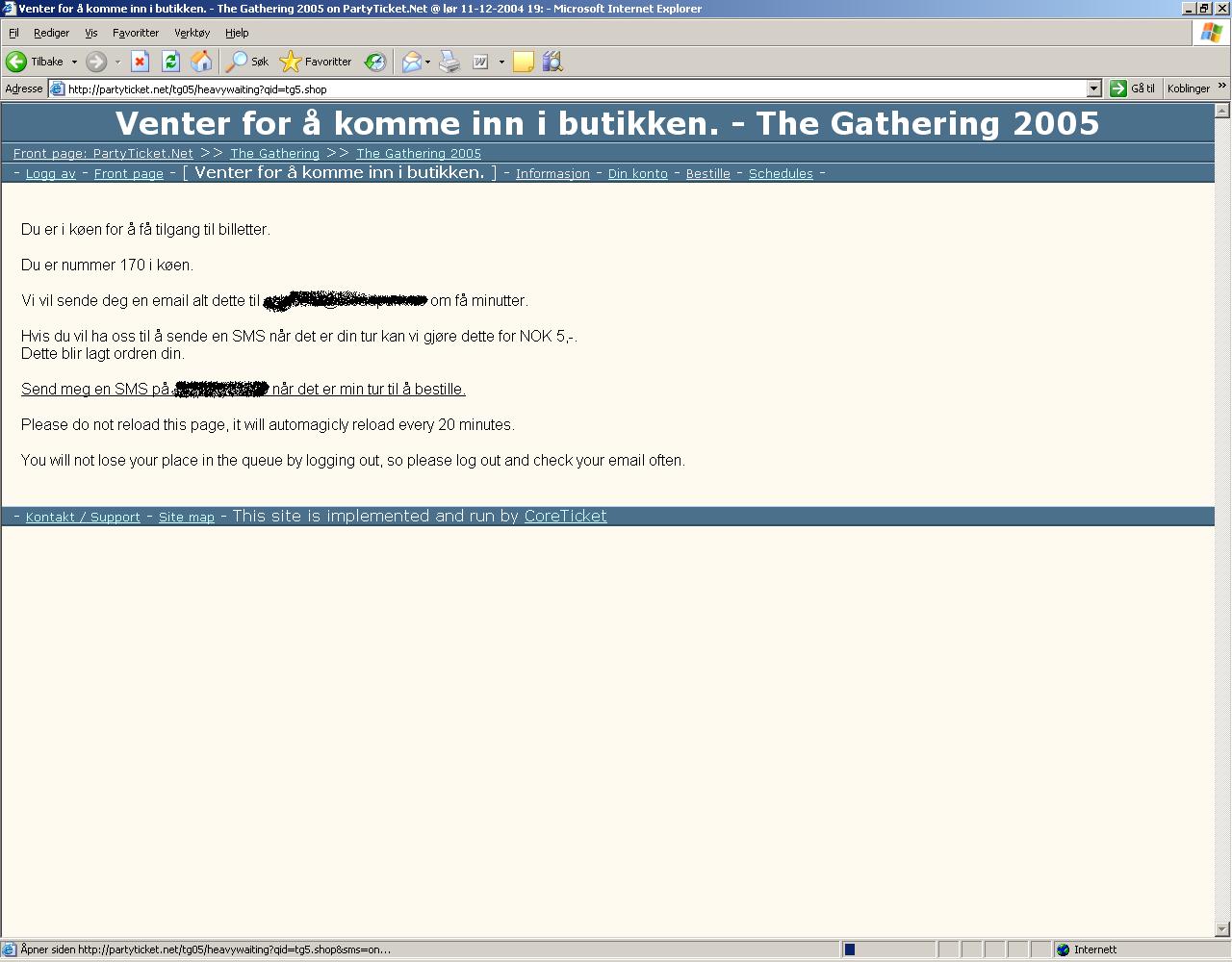
Task: Click the Koblinger toolbar label
Action: click(x=1188, y=89)
